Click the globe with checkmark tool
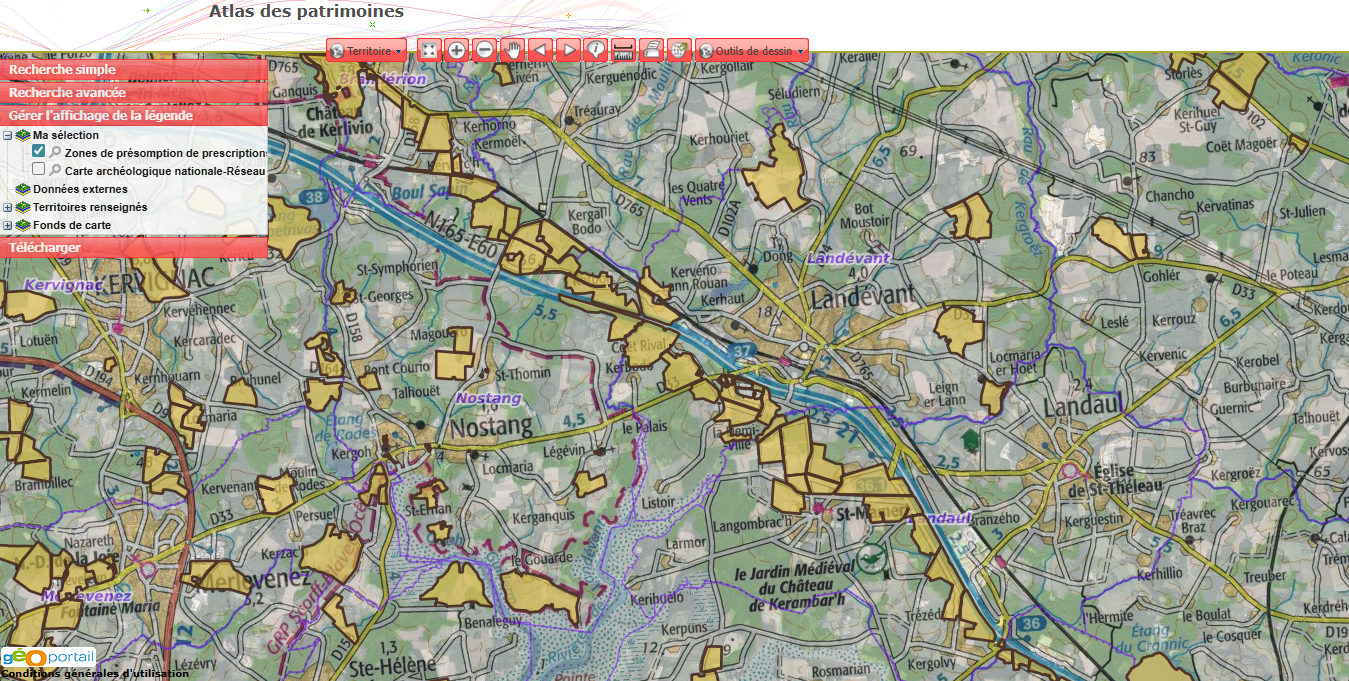The image size is (1349, 681). pos(680,50)
